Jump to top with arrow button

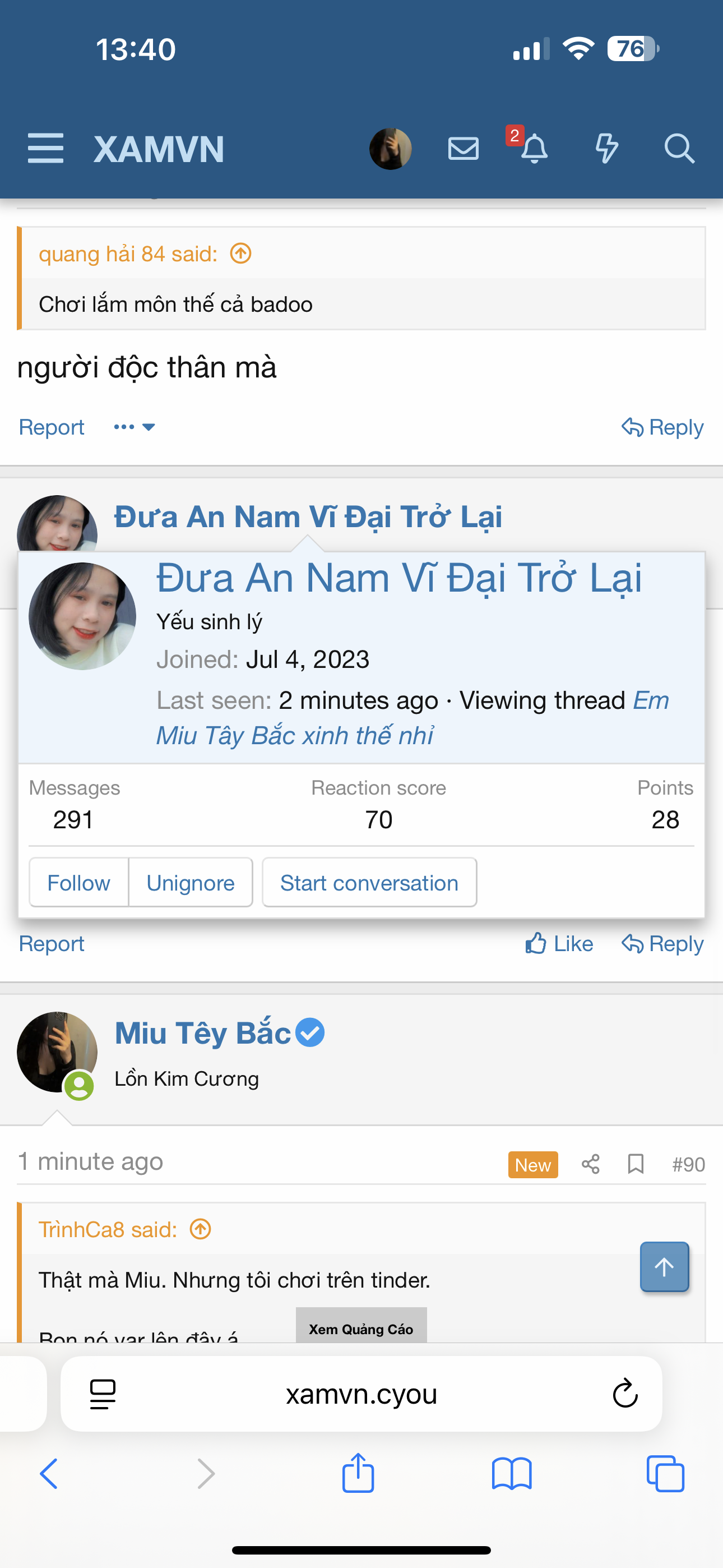pos(664,1267)
